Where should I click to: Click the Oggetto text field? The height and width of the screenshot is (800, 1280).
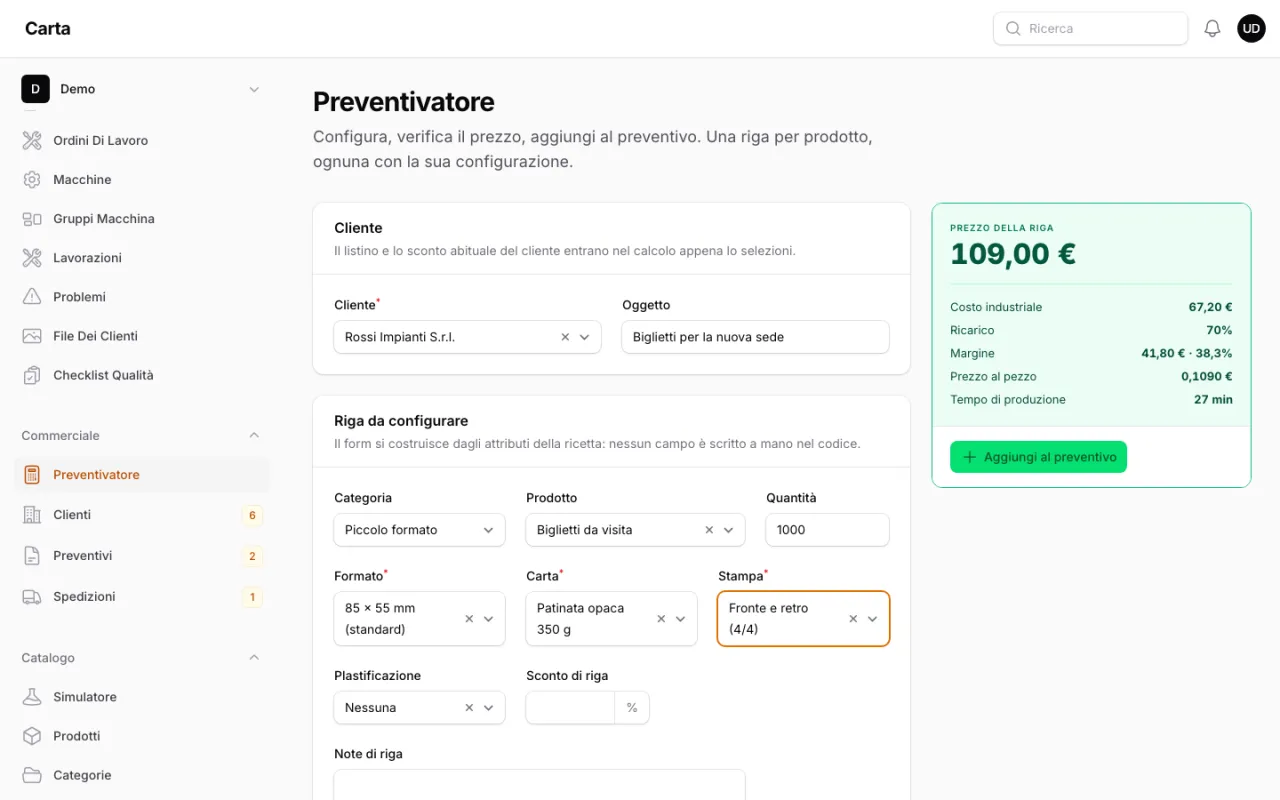pyautogui.click(x=755, y=337)
